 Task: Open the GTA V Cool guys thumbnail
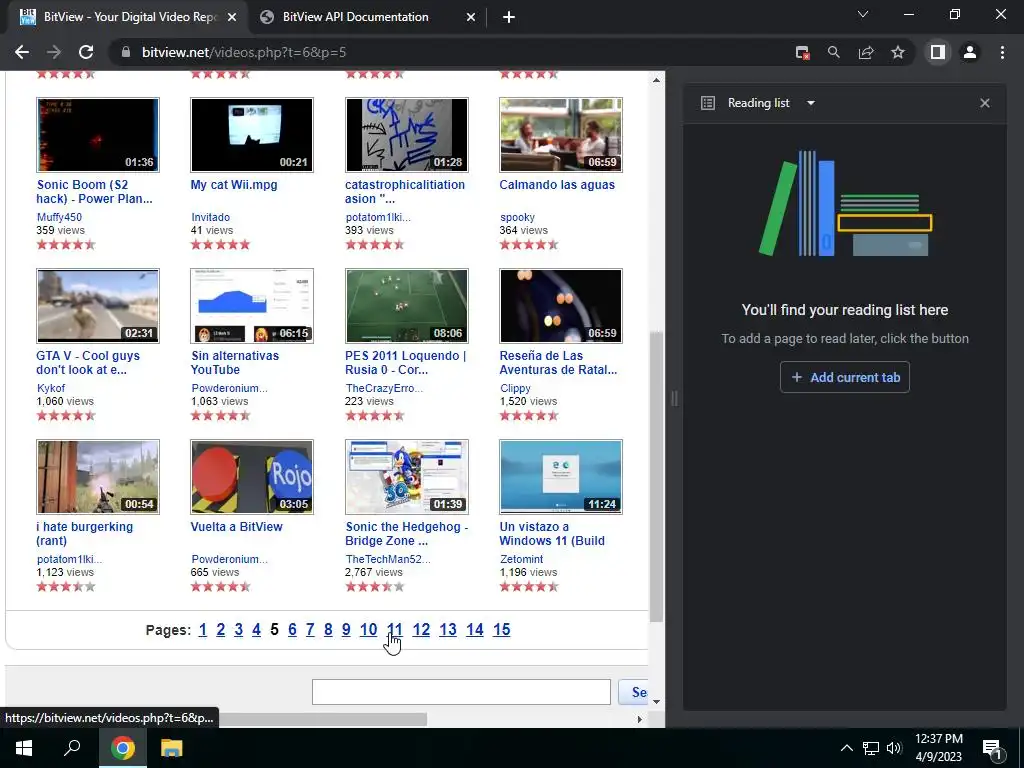pos(98,306)
